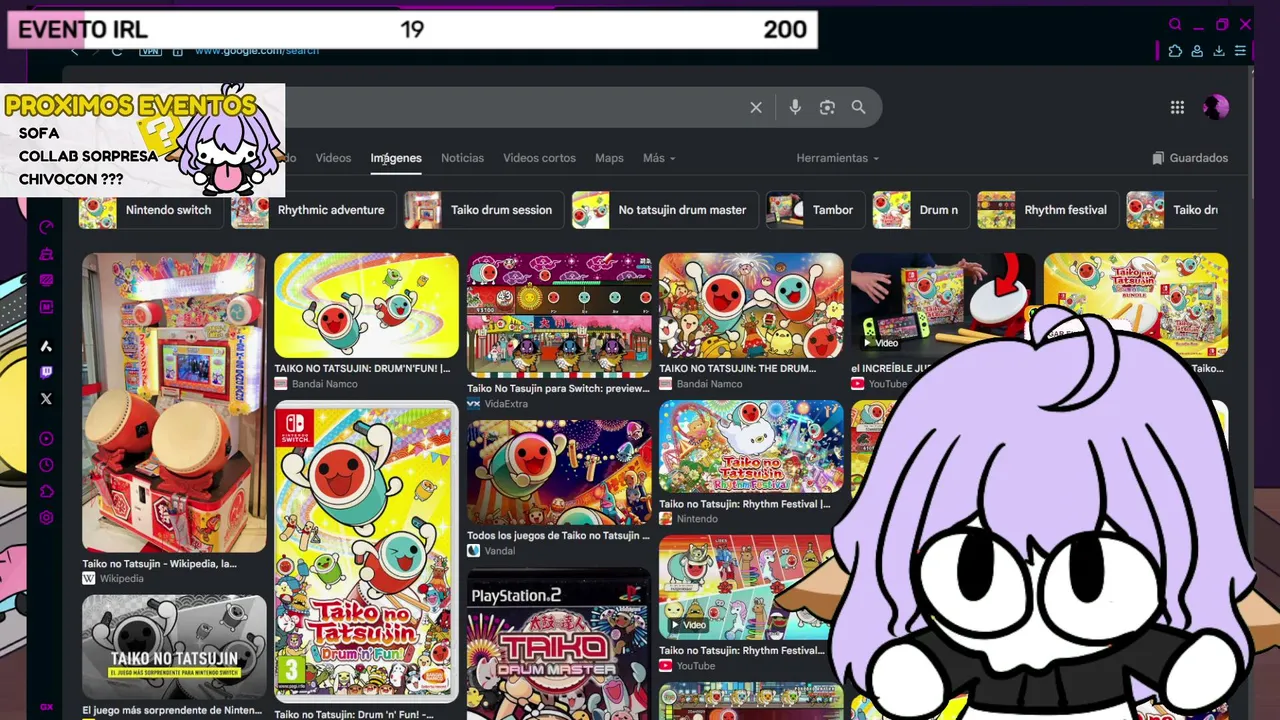
Task: Open the Drum'n'Fun Switch box cover image
Action: click(366, 552)
